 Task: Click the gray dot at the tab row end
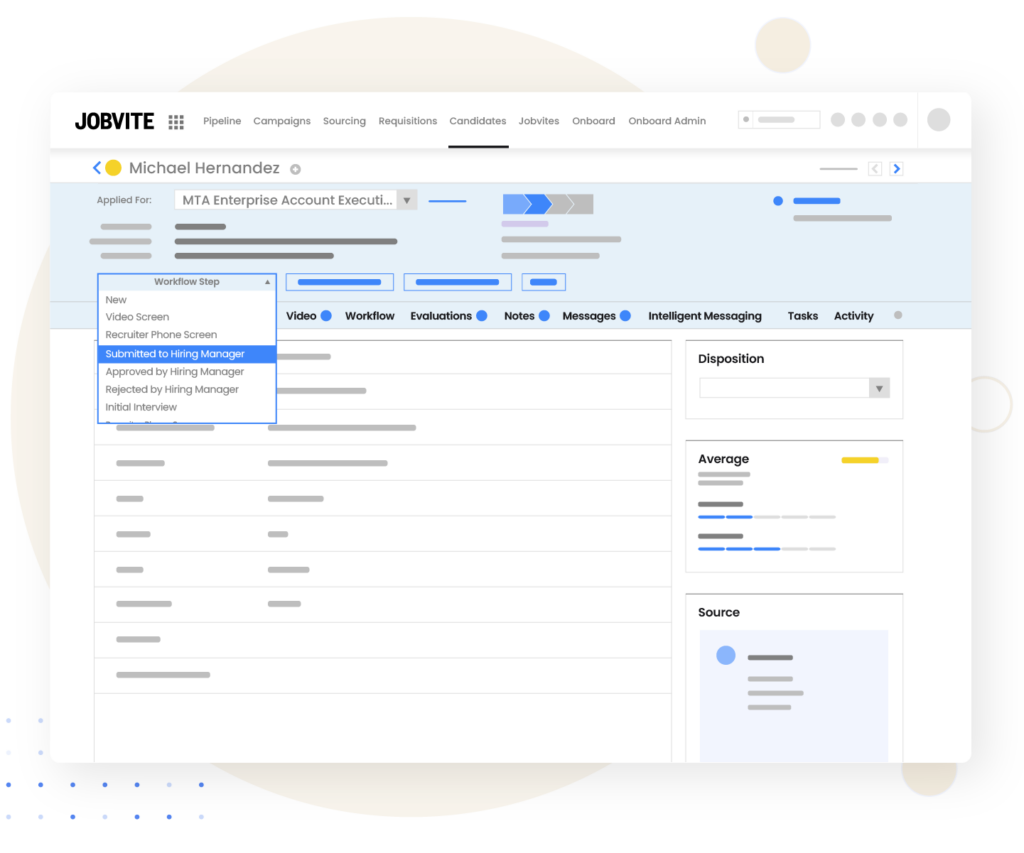pyautogui.click(x=898, y=315)
